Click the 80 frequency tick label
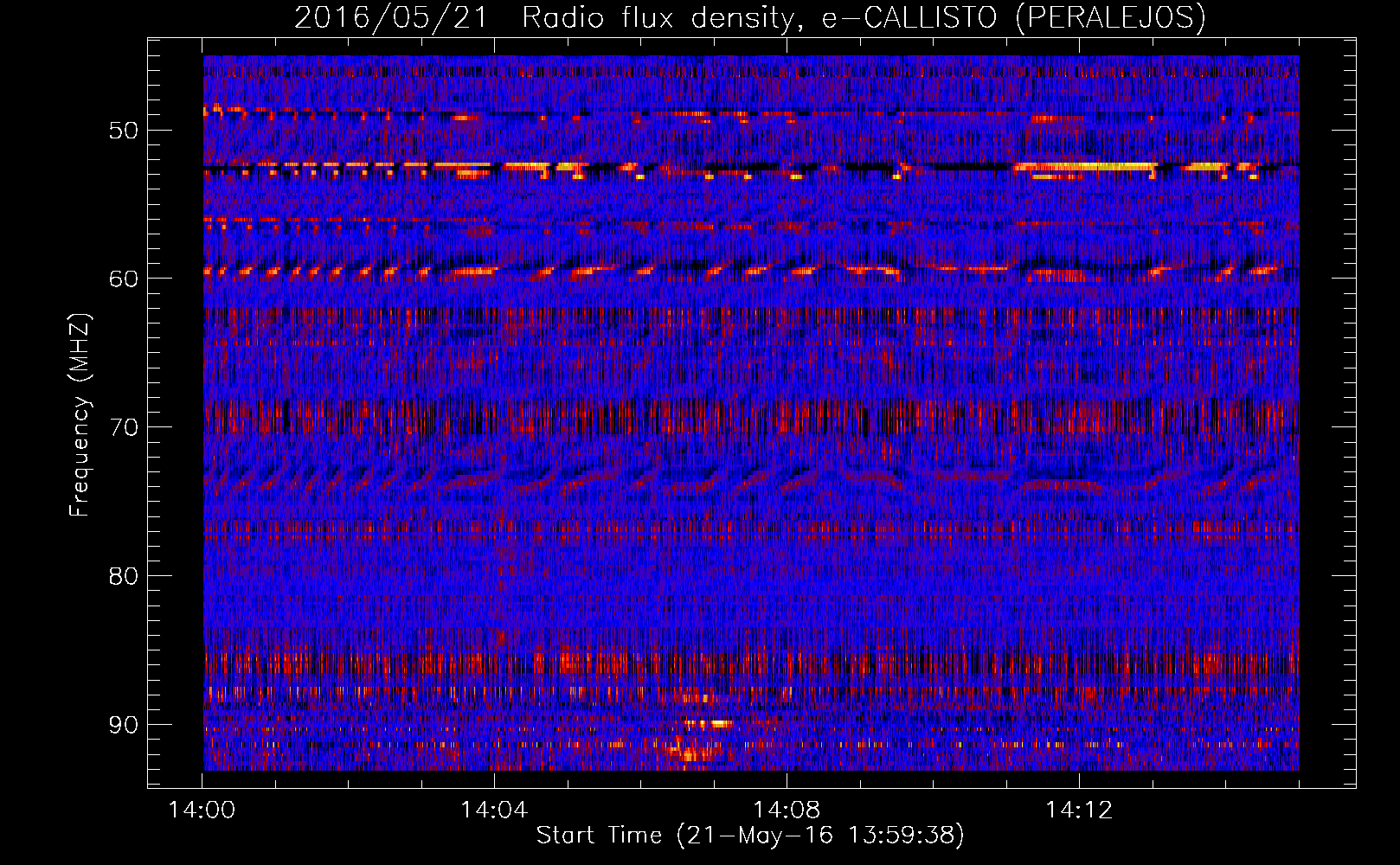 [x=123, y=576]
